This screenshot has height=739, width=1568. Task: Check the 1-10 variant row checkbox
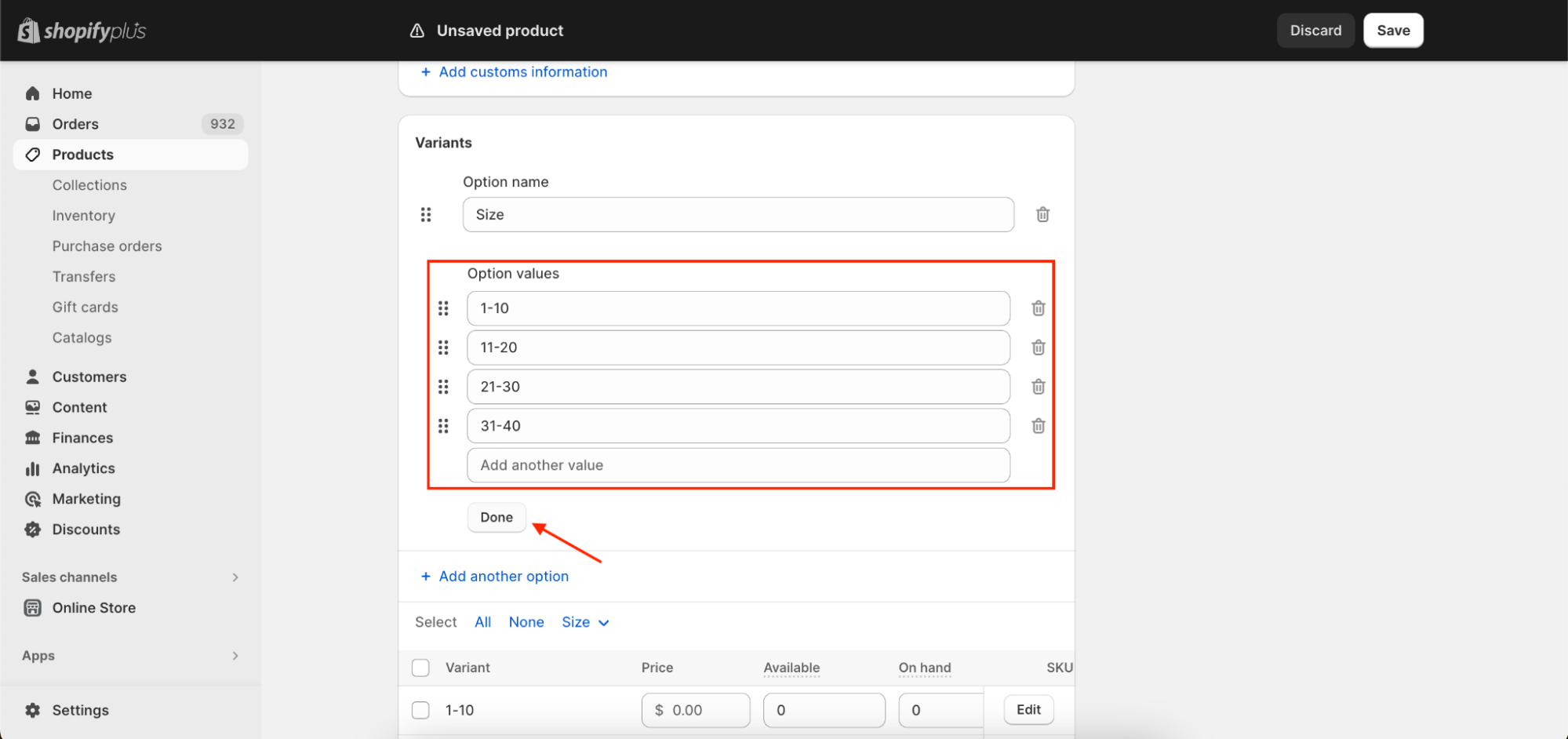click(421, 710)
